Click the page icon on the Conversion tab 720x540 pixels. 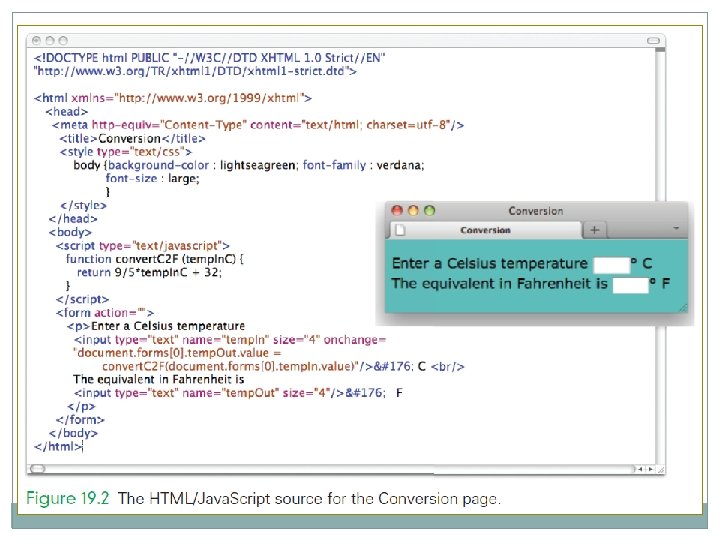click(x=400, y=229)
